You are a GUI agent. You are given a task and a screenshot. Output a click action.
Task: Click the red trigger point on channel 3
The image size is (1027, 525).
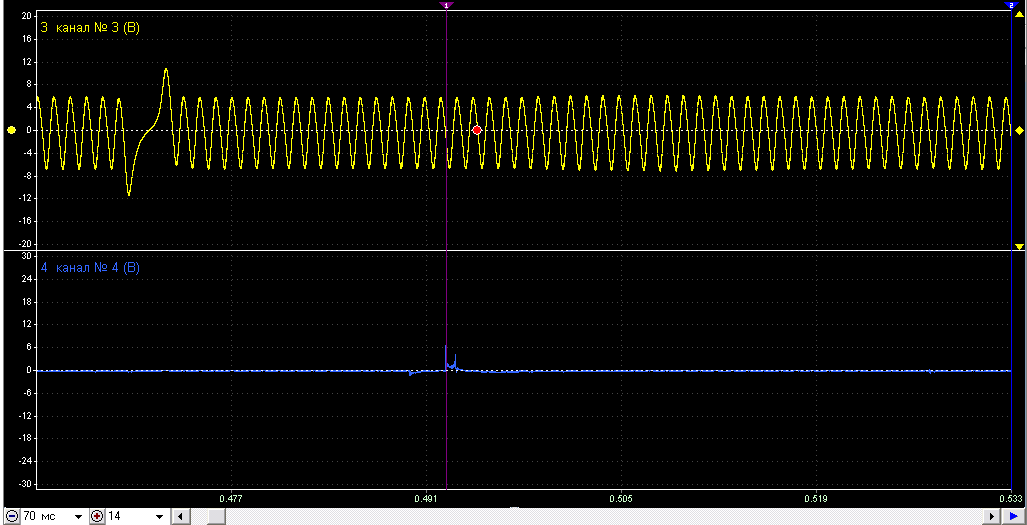pyautogui.click(x=477, y=130)
